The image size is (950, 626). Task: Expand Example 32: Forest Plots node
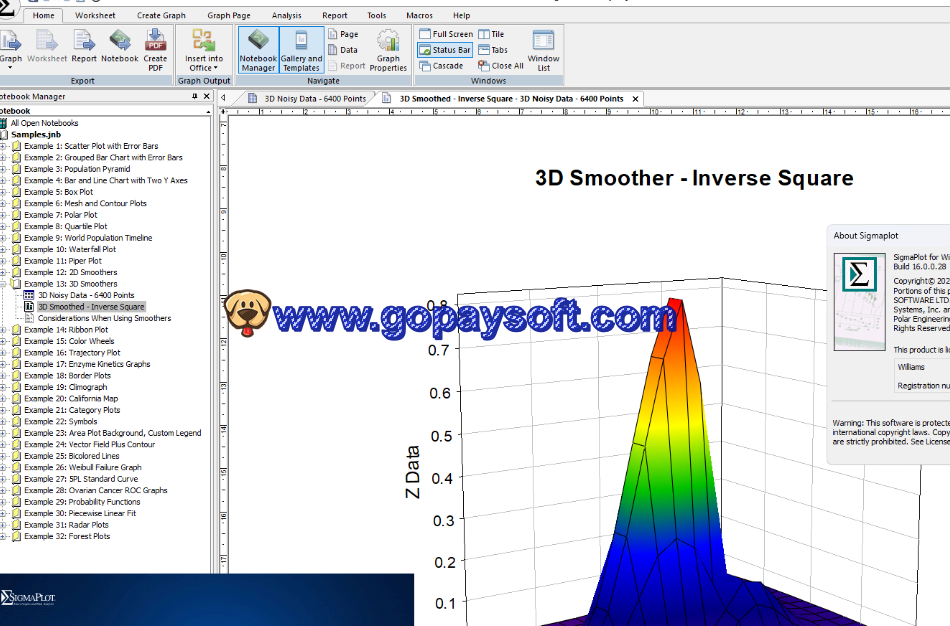(3, 536)
